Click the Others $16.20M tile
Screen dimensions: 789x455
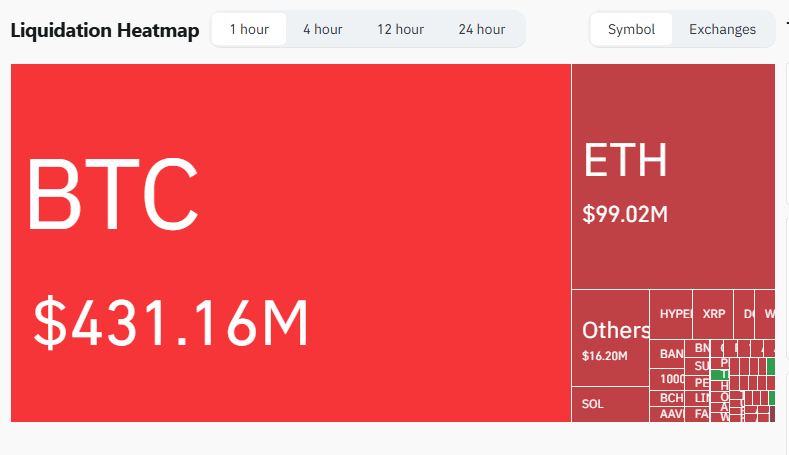click(x=610, y=338)
